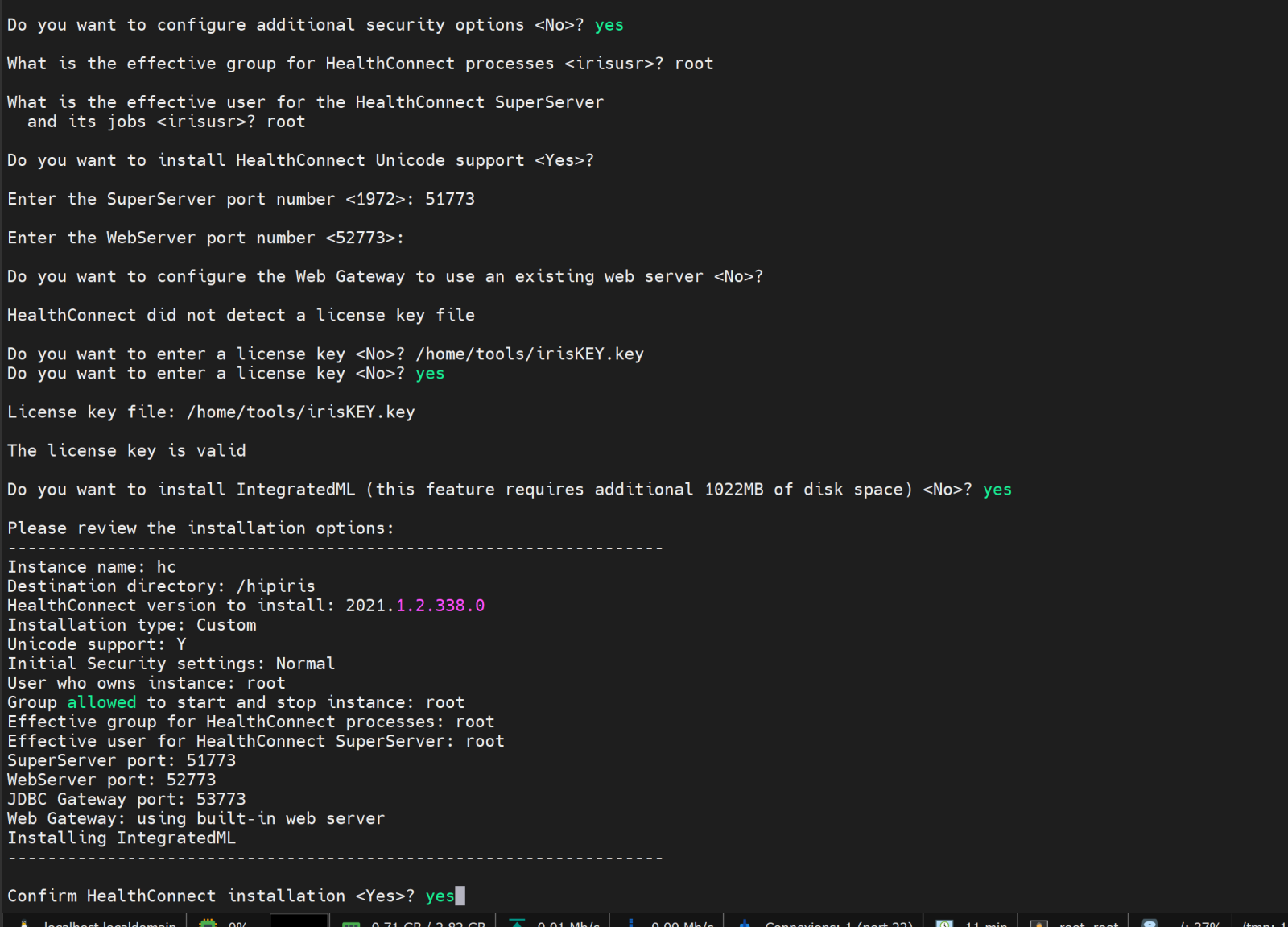Click the upload speed arrow icon in status bar
The image size is (1288, 927).
click(517, 923)
